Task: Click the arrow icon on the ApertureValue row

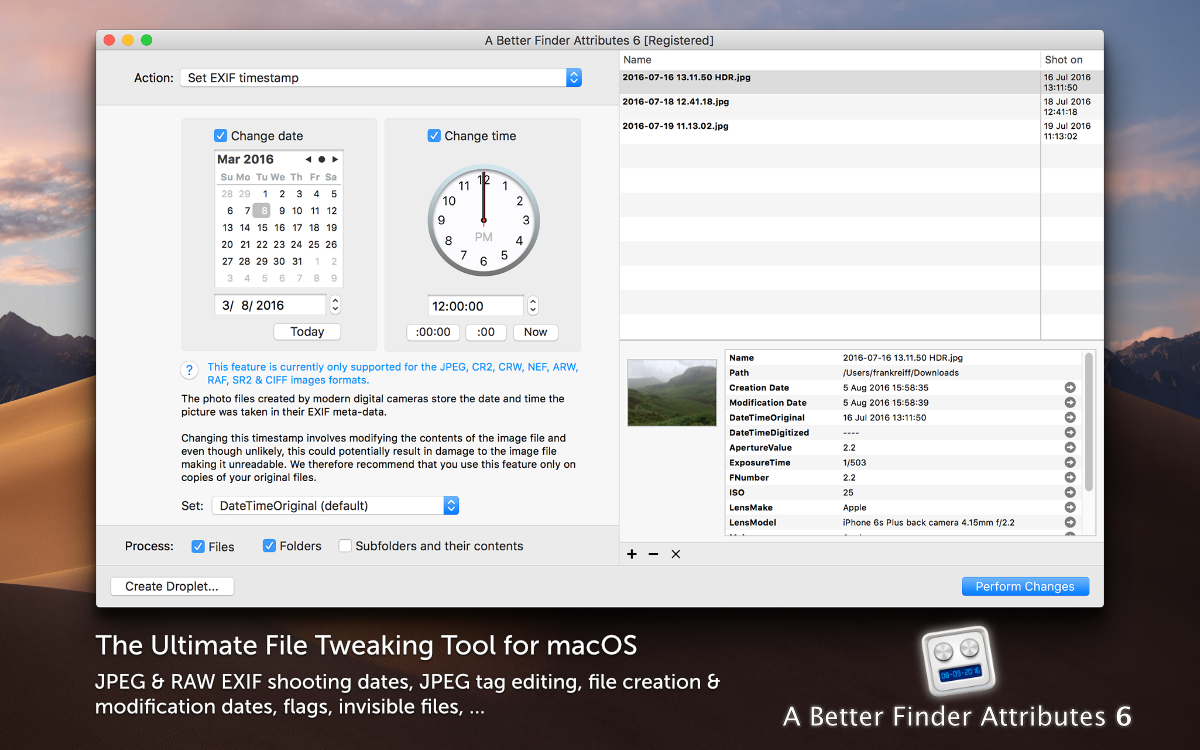Action: tap(1070, 447)
